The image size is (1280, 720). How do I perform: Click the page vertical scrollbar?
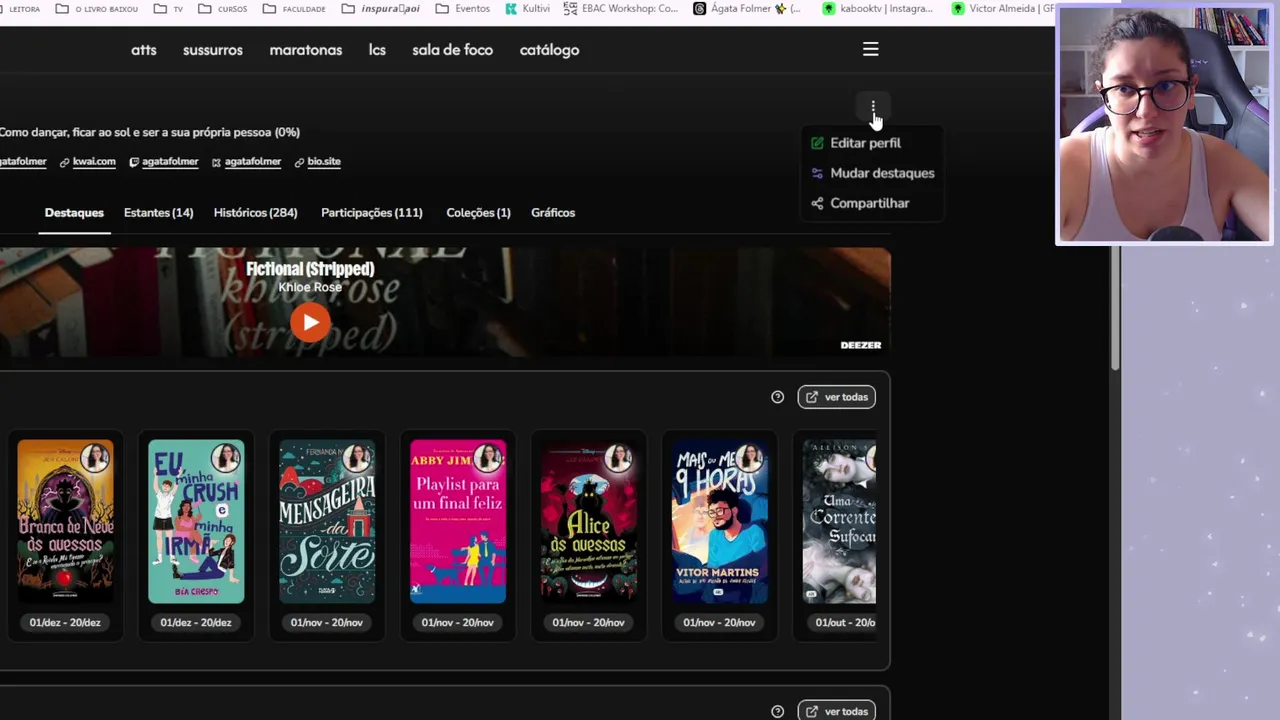(1115, 308)
